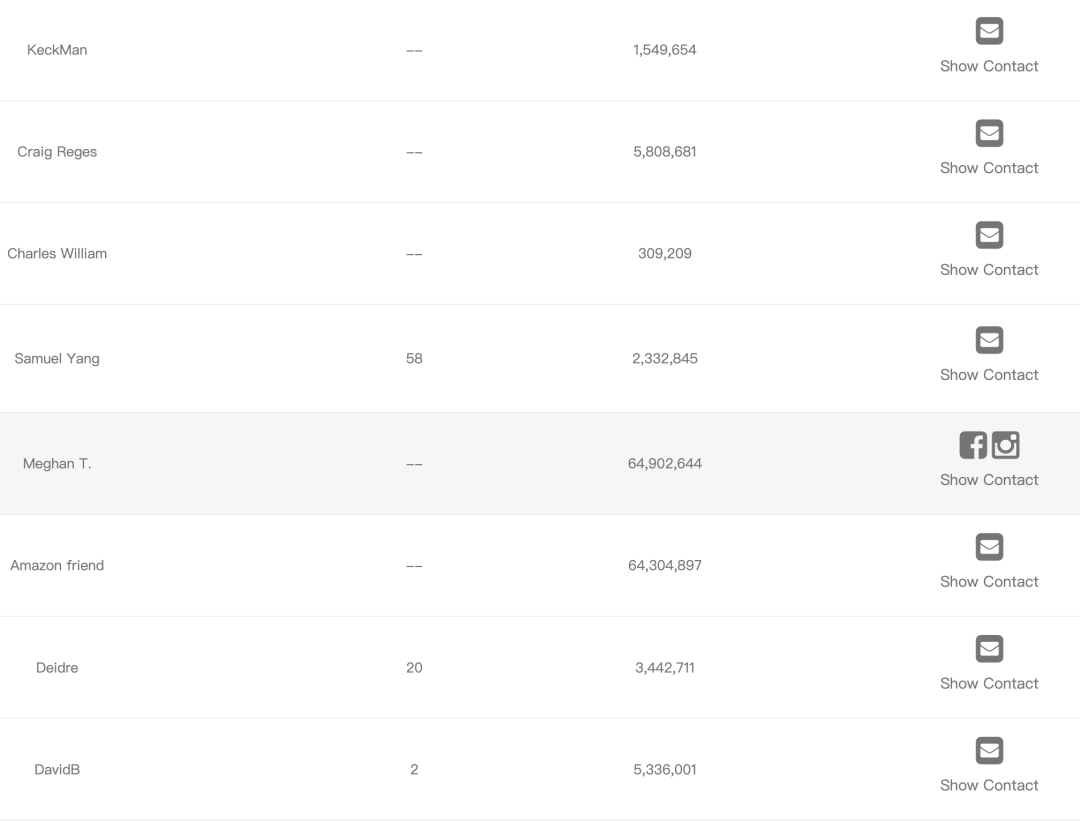Show Contact for Amazon friend
The width and height of the screenshot is (1080, 821).
pyautogui.click(x=989, y=582)
